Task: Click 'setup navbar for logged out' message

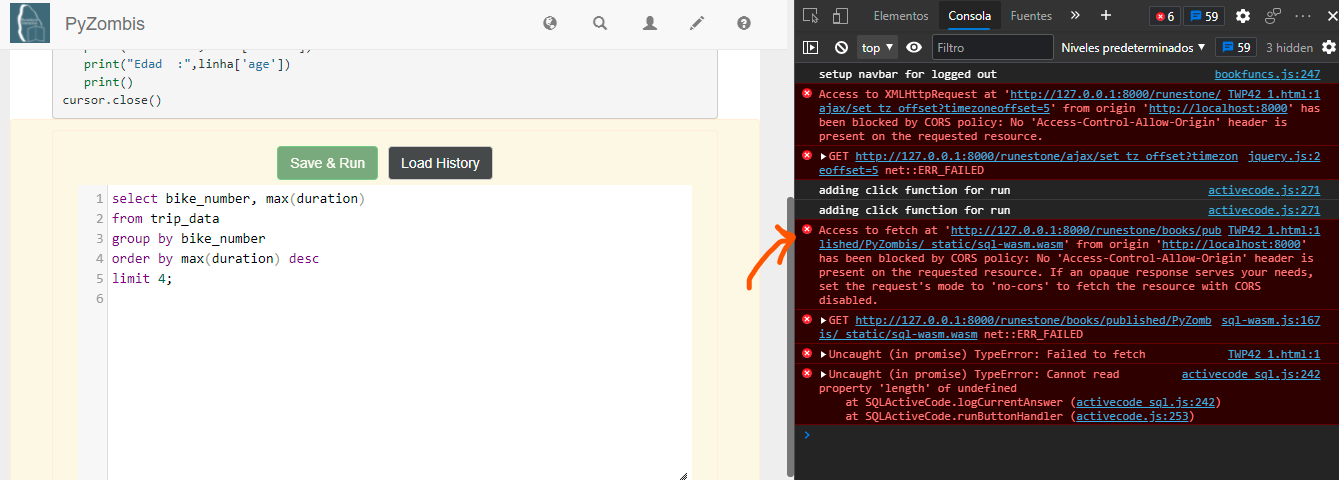Action: pos(908,74)
